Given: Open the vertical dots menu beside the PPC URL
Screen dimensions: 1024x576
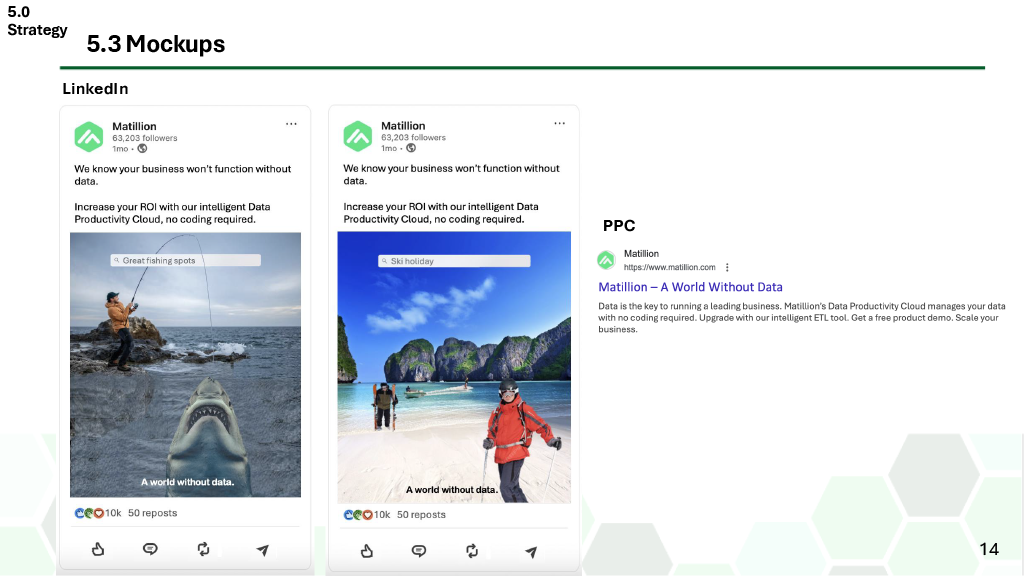Looking at the screenshot, I should coord(727,267).
